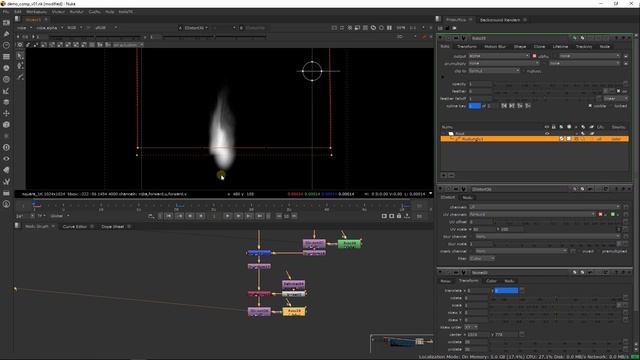Adjust the Roto feather slider
Image resolution: width=640 pixels, height=360 pixels.
click(548, 91)
